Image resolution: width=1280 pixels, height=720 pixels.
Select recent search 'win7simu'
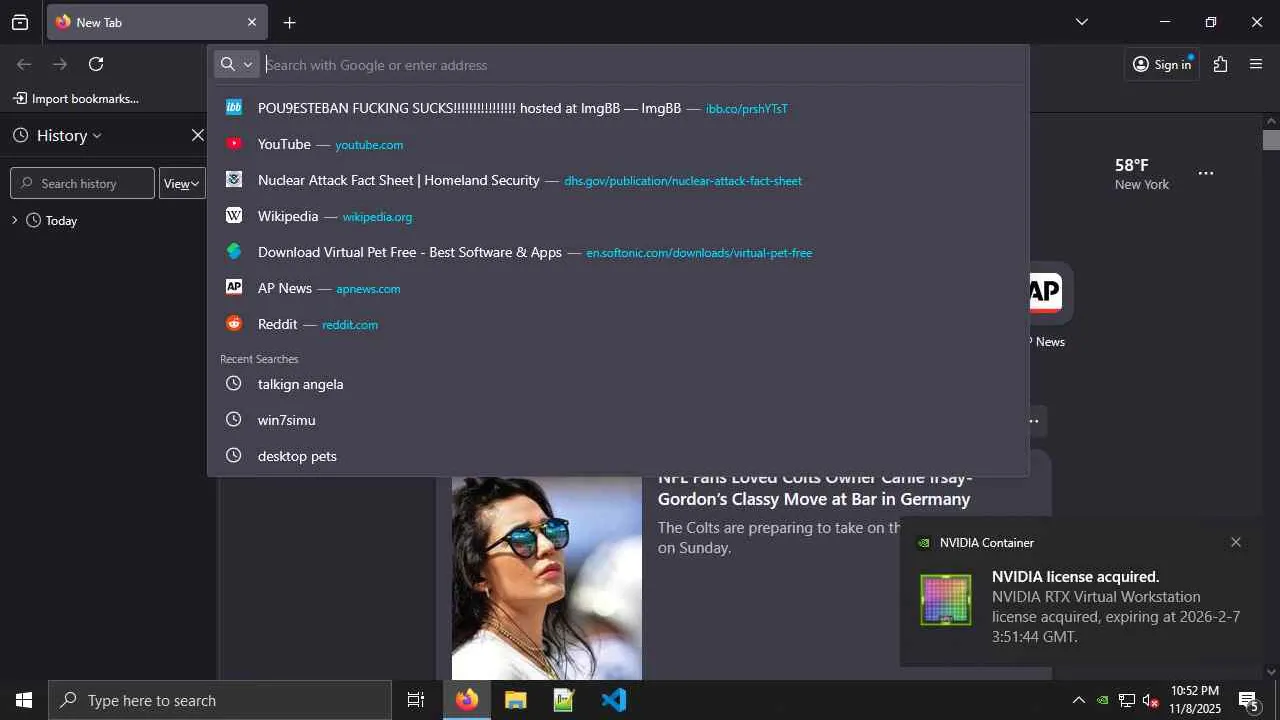tap(618, 420)
